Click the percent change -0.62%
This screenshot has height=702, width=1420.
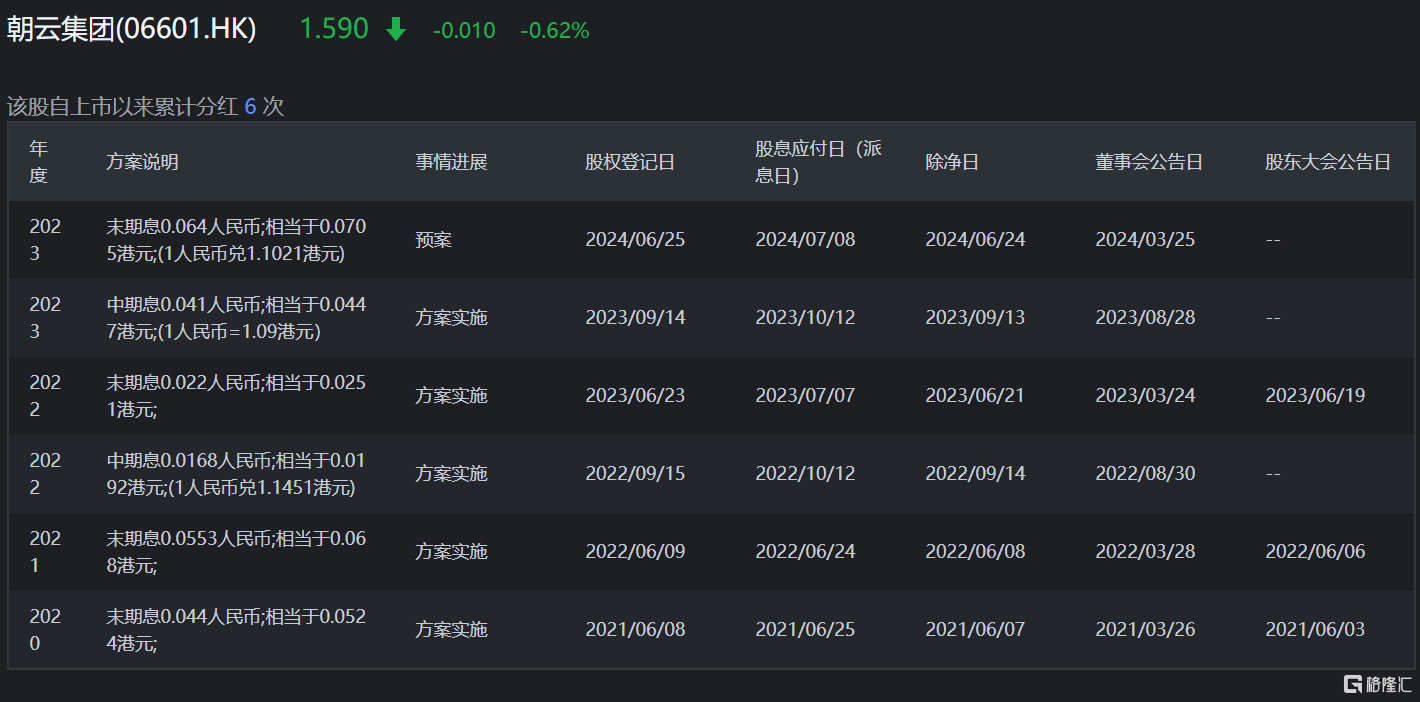point(555,31)
